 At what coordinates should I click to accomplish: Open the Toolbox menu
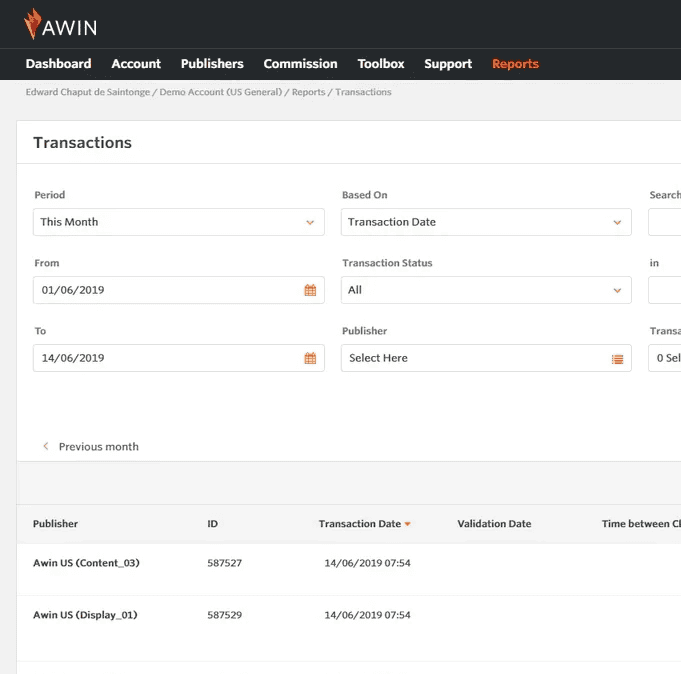click(x=381, y=64)
